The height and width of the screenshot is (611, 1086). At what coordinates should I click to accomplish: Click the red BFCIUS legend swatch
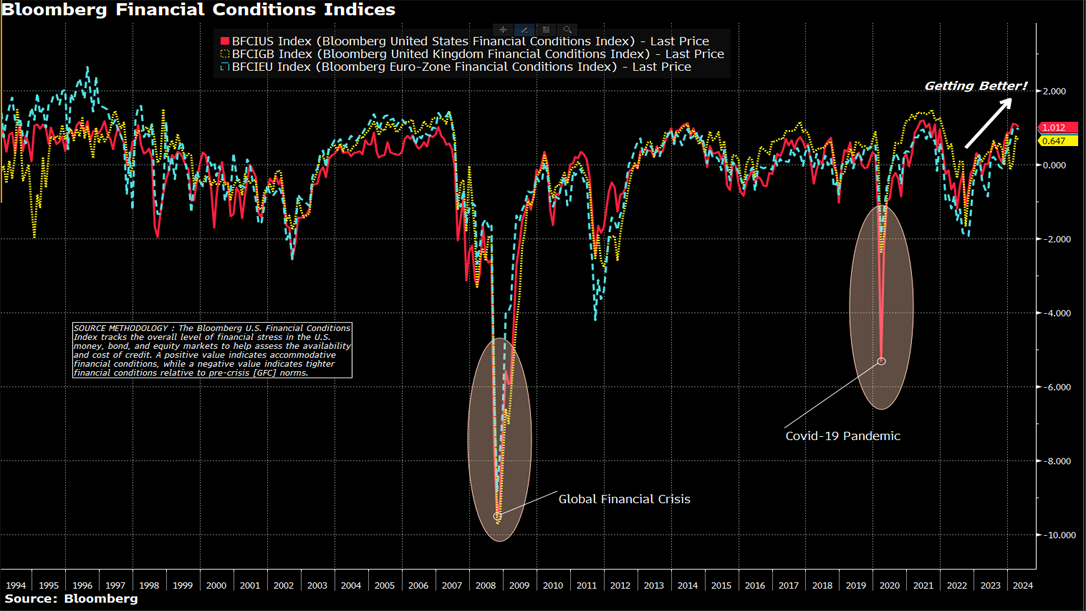224,42
